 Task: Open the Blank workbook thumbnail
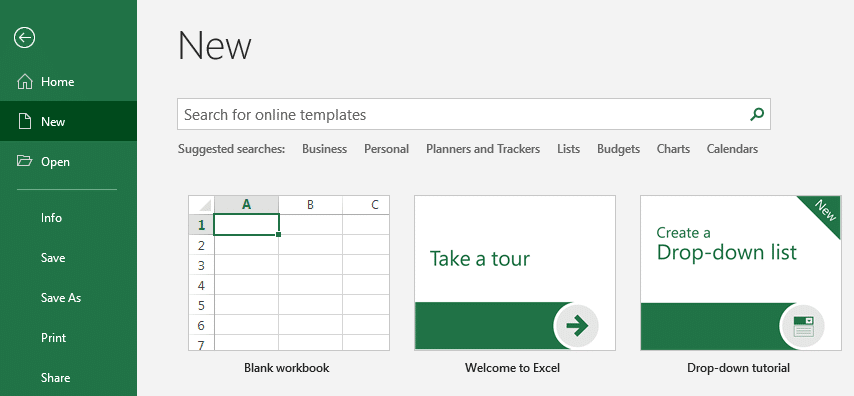(289, 273)
